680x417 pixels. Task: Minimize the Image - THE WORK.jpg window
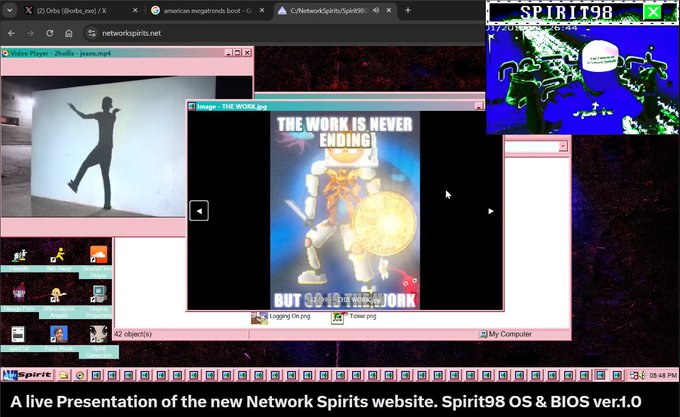pos(479,106)
